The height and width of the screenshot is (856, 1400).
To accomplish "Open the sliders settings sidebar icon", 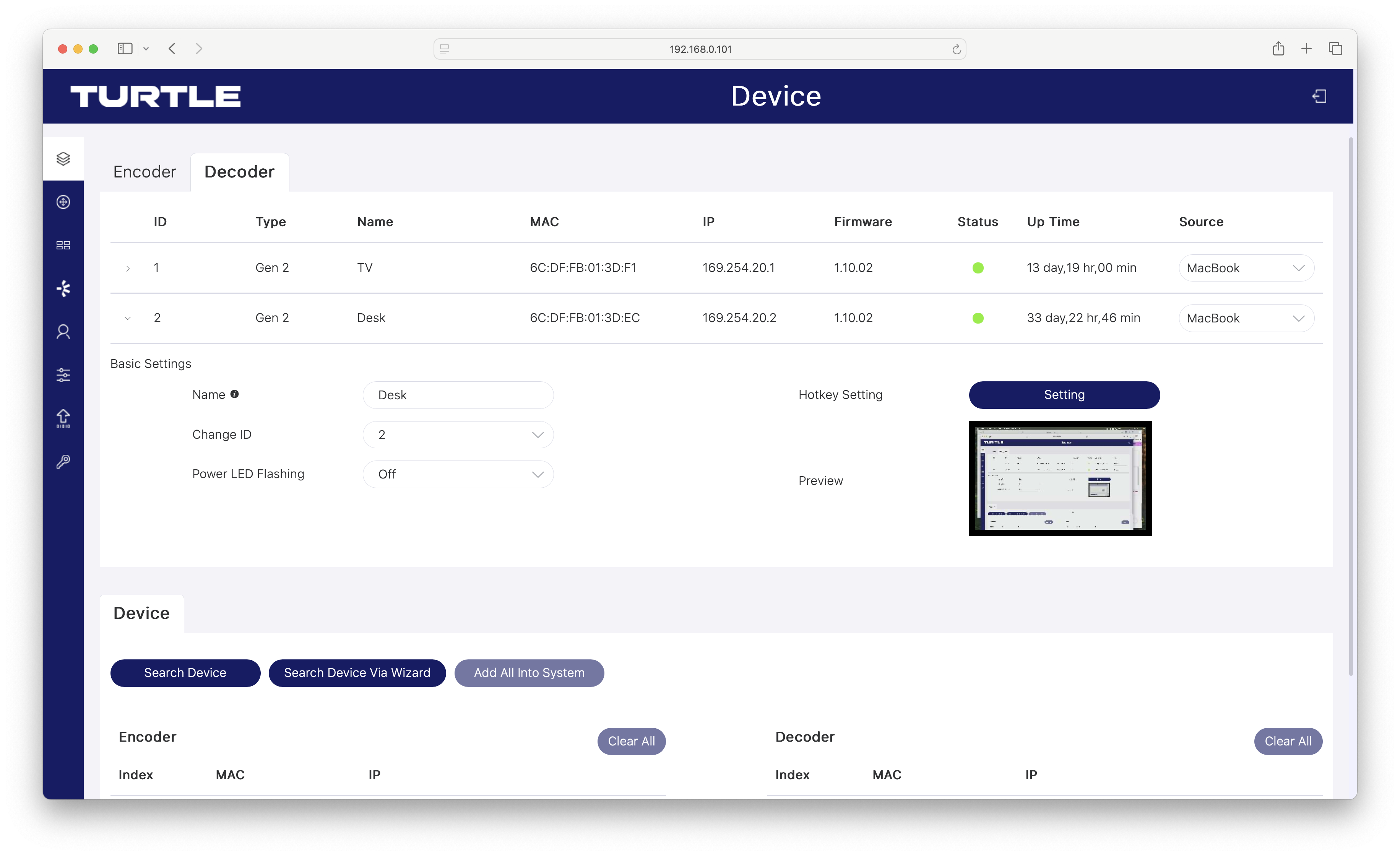I will (63, 374).
